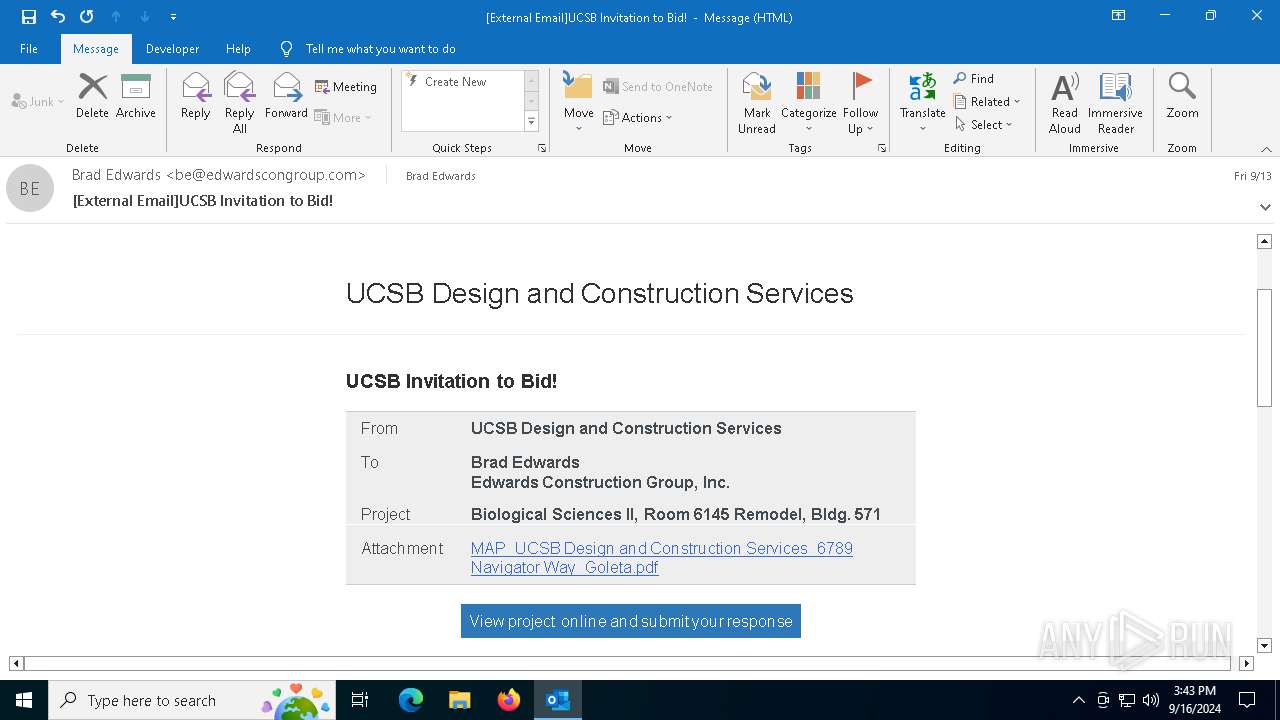This screenshot has height=720, width=1280.
Task: Choose Reply All
Action: (240, 103)
